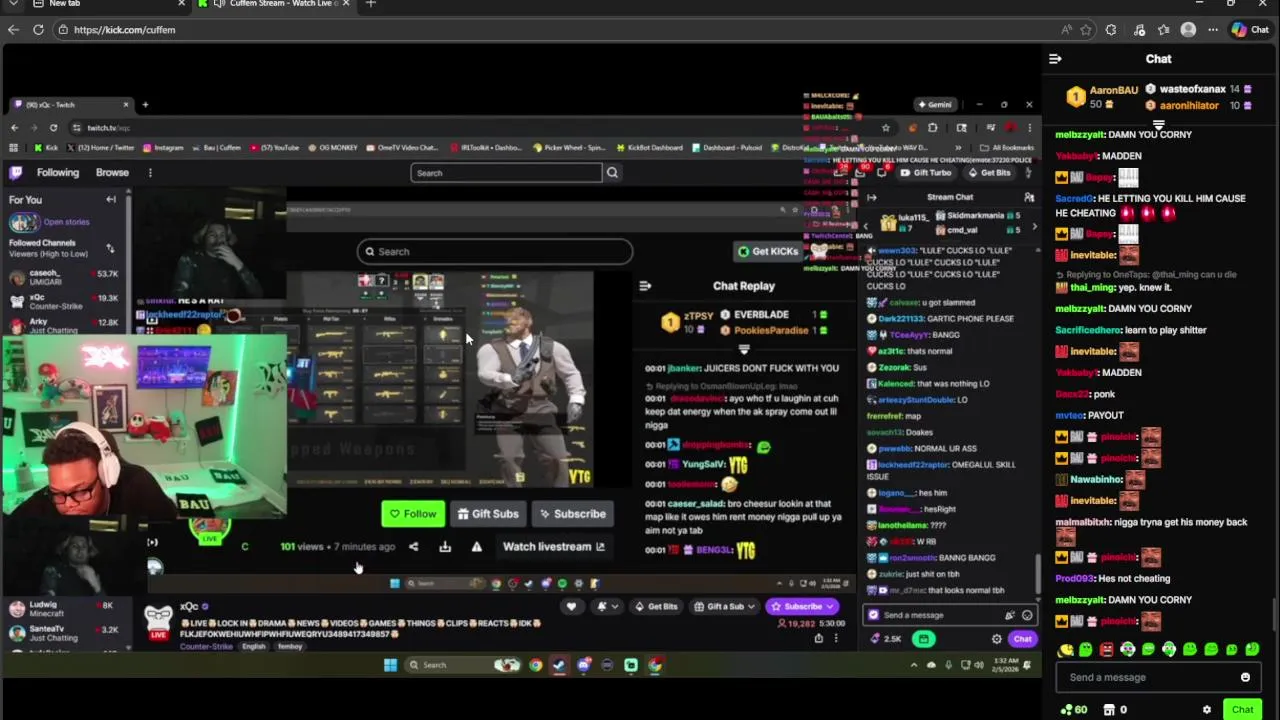Image resolution: width=1280 pixels, height=720 pixels.
Task: Open the channel points balance showing 60
Action: (x=1074, y=710)
